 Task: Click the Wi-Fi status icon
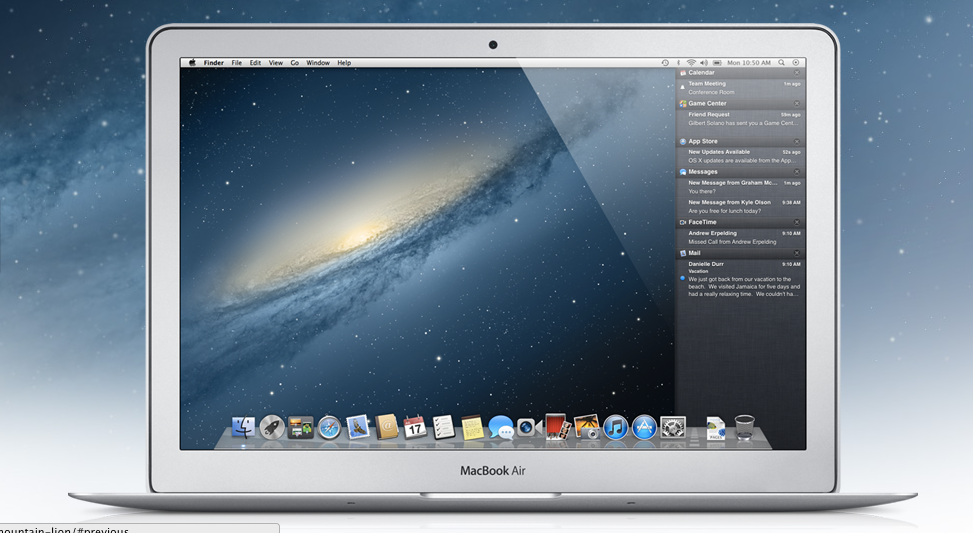pos(690,63)
